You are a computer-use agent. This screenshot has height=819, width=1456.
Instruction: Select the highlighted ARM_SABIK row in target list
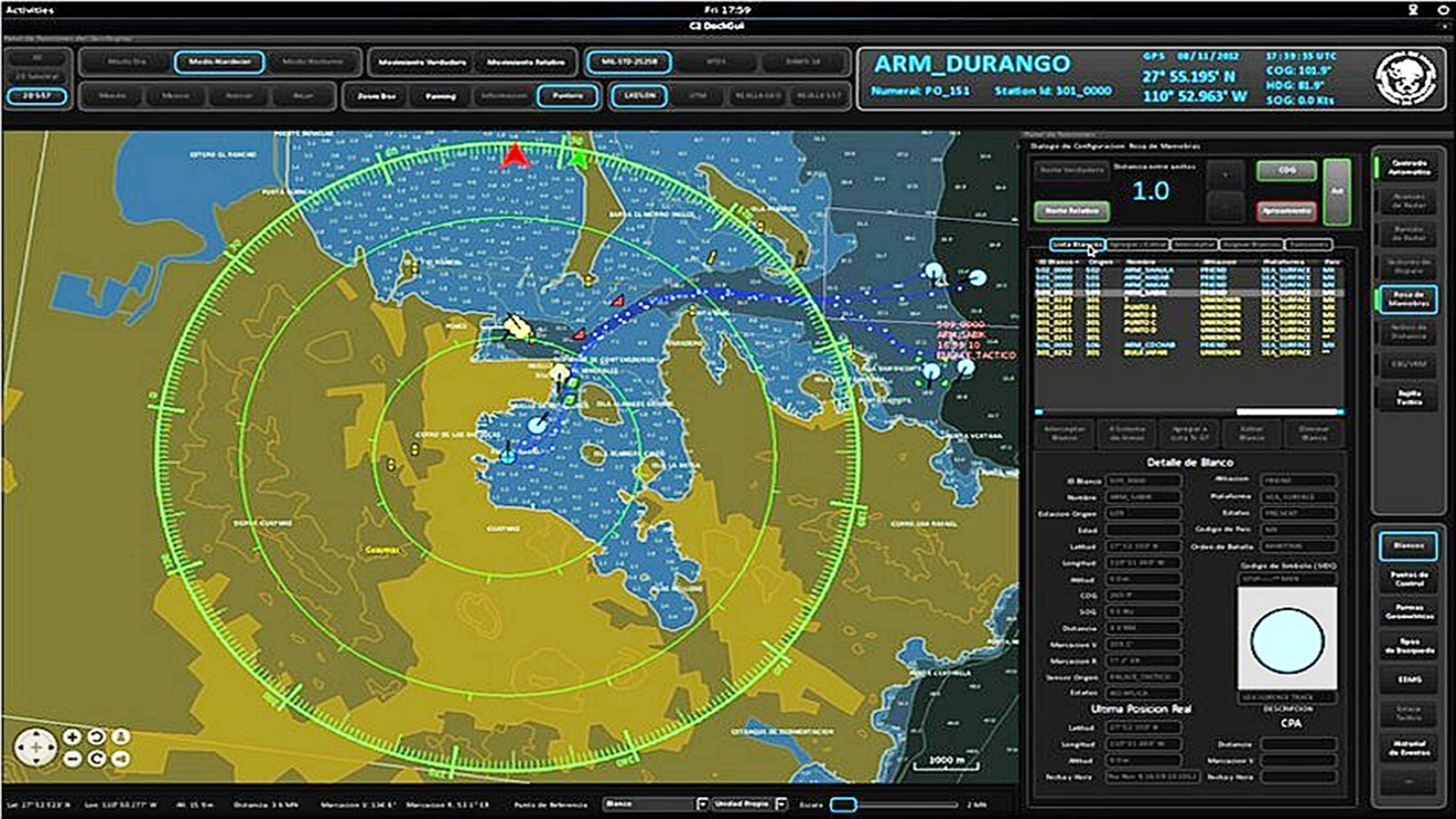pos(1188,293)
